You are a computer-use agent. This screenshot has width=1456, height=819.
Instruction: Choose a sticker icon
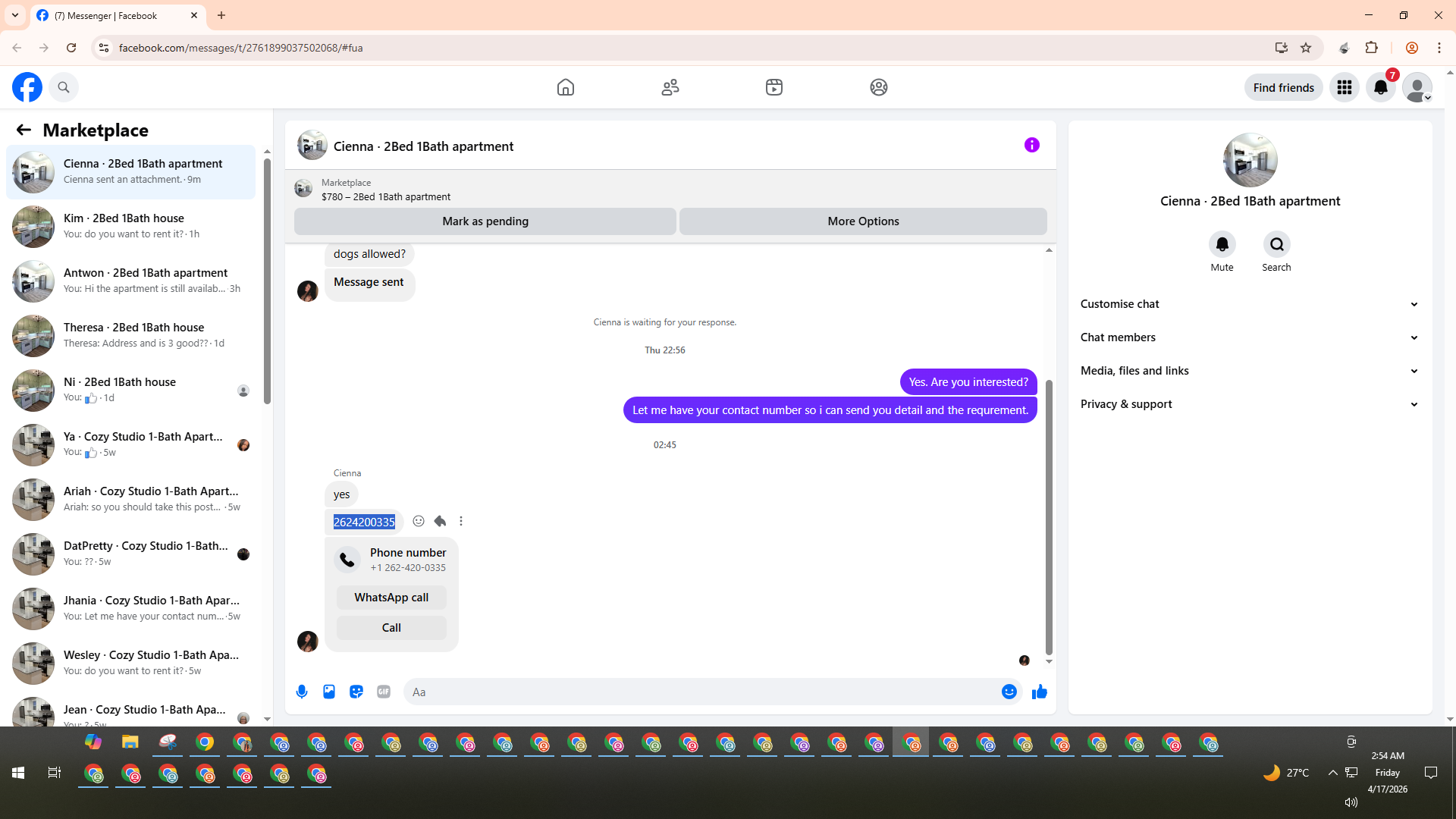tap(356, 692)
